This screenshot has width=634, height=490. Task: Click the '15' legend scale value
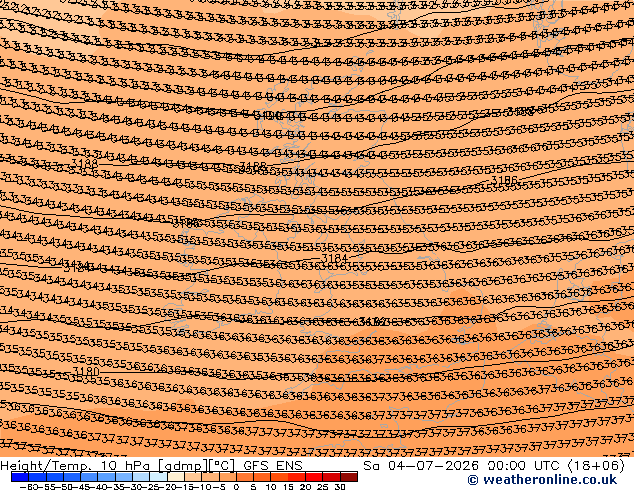288,487
